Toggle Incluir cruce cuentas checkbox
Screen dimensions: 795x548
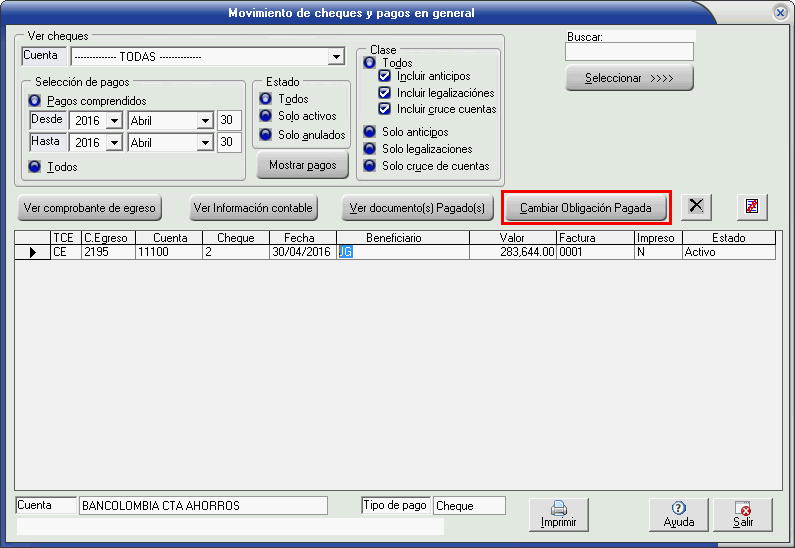click(x=385, y=109)
